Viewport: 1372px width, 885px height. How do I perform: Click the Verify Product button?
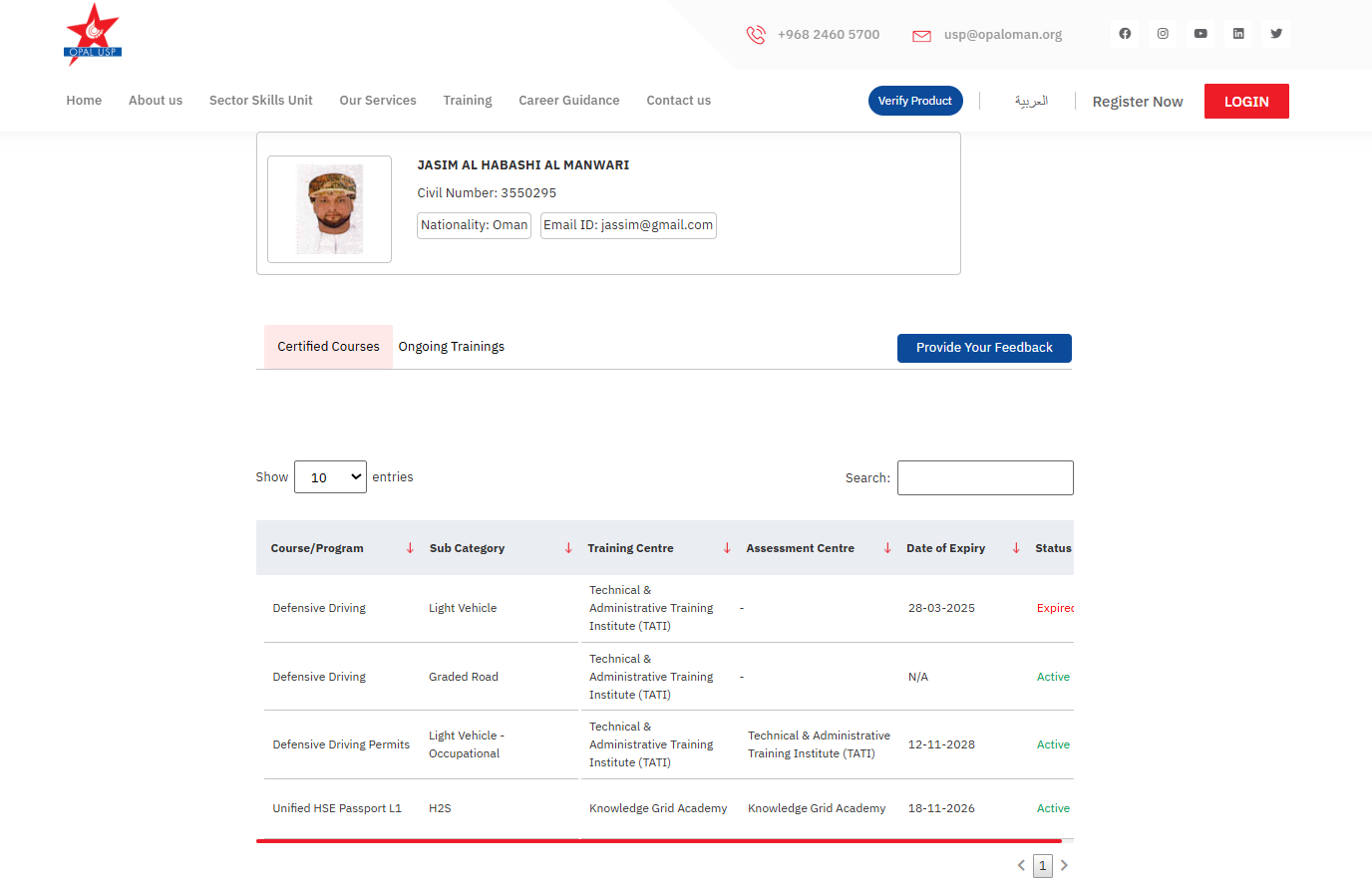click(914, 101)
